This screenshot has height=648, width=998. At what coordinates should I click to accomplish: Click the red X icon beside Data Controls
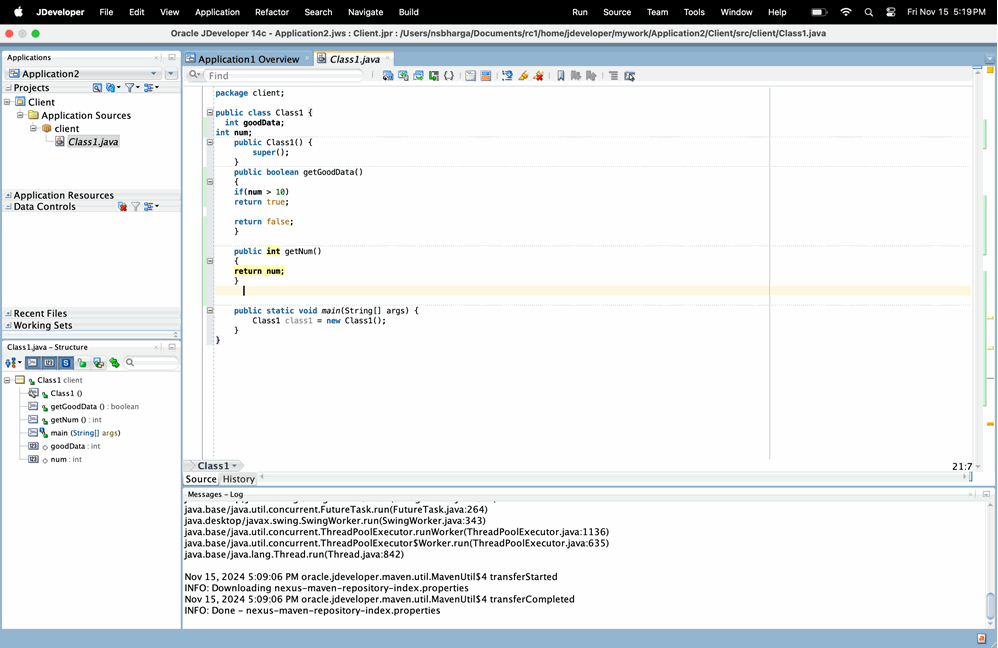click(x=122, y=207)
